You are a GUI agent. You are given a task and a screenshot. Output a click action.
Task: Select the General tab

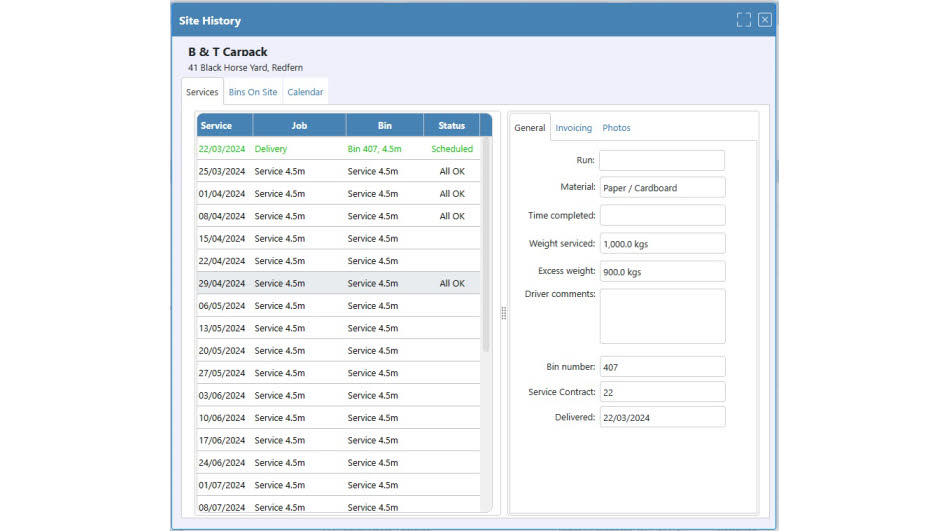click(530, 128)
